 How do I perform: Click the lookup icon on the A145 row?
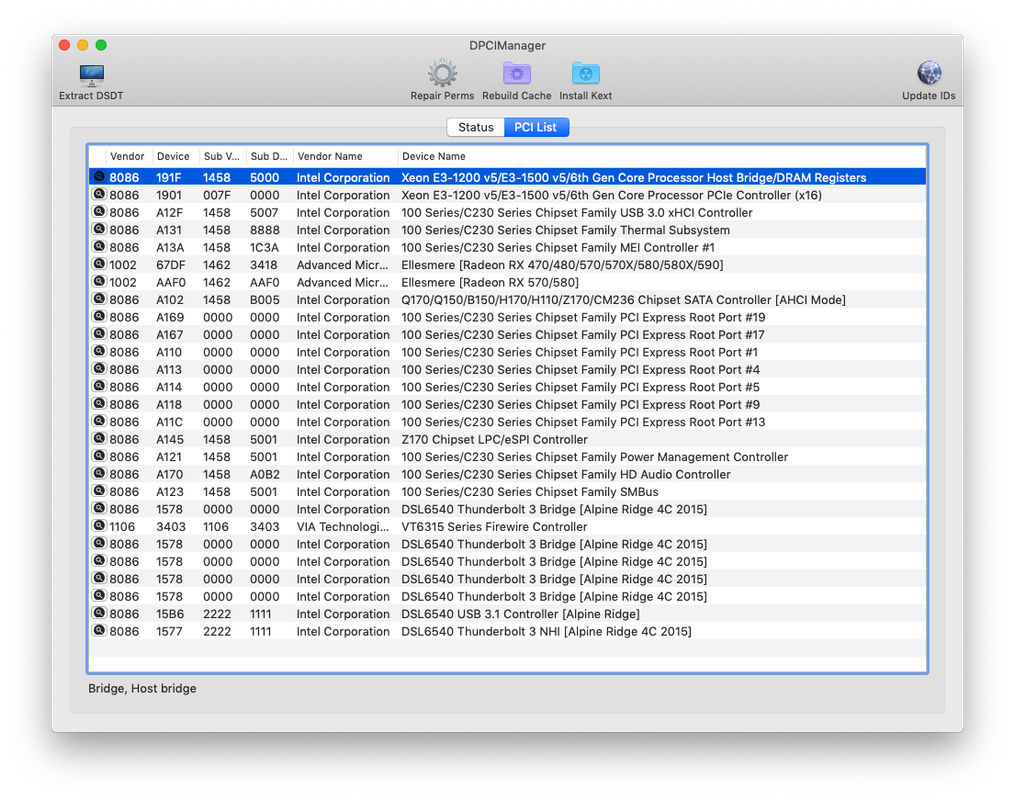pos(99,439)
